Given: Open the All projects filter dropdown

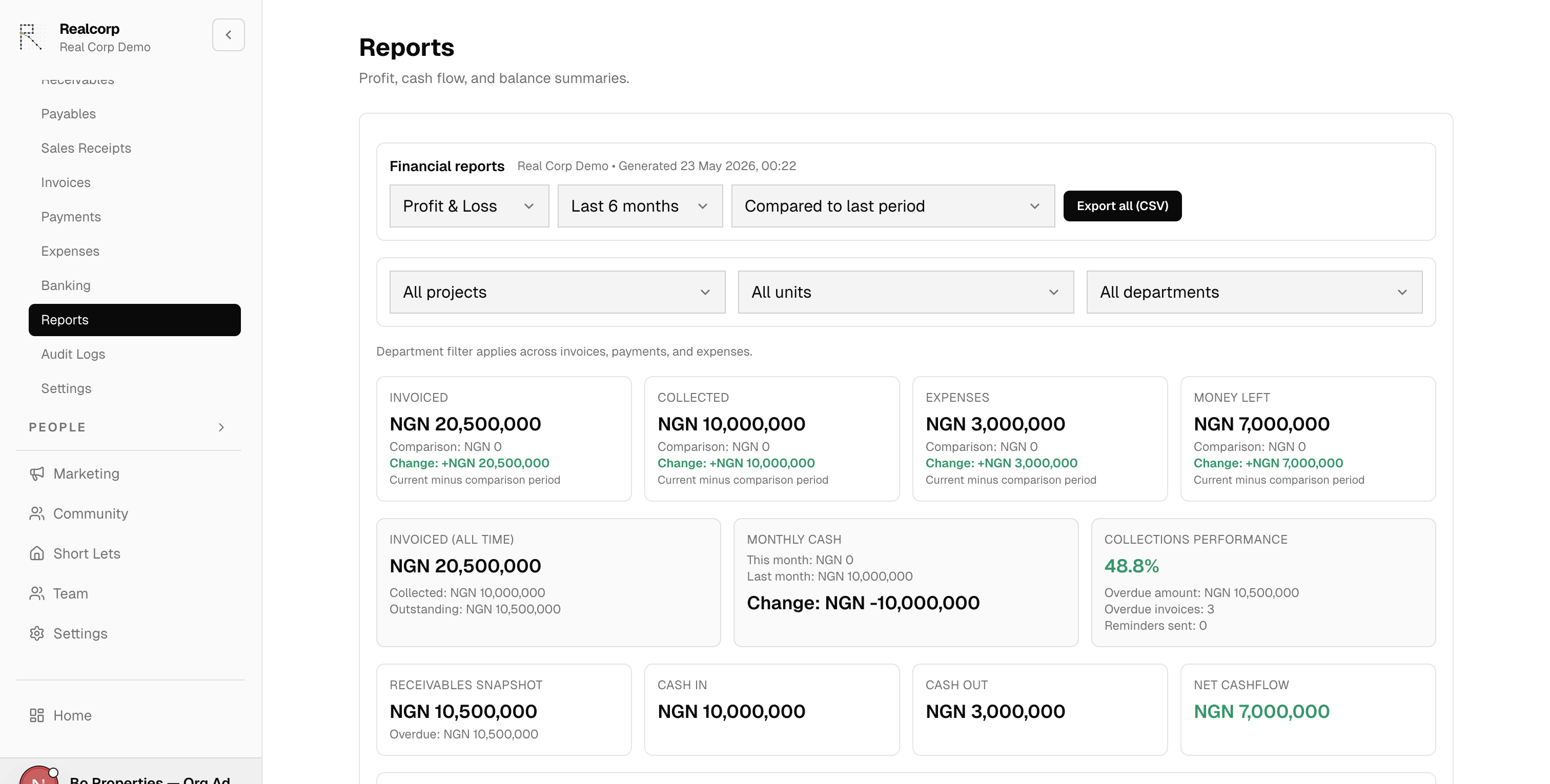Looking at the screenshot, I should 557,292.
